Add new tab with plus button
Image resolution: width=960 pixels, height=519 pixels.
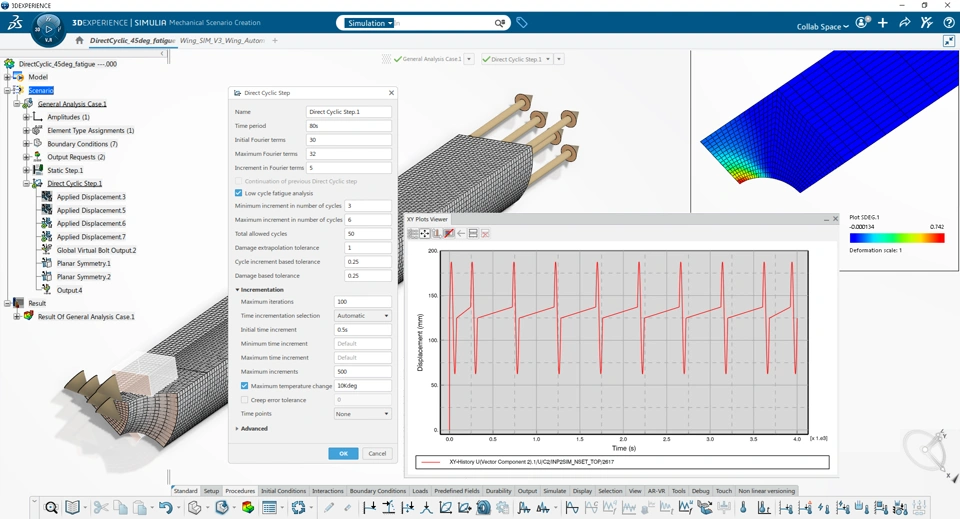tap(275, 40)
